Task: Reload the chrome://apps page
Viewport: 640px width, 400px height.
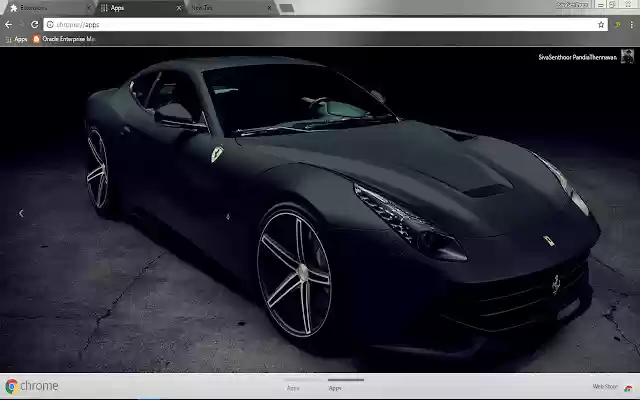Action: point(34,25)
